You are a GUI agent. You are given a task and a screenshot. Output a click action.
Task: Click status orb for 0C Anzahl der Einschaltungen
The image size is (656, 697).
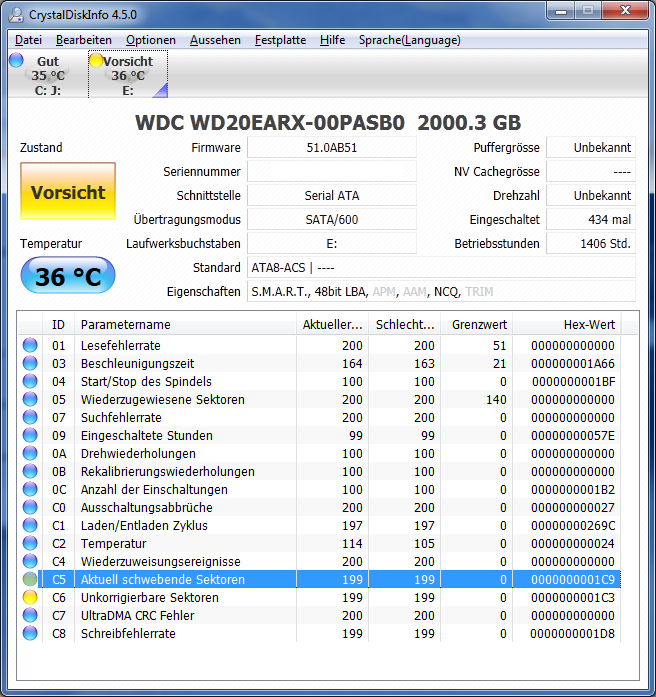[30, 489]
